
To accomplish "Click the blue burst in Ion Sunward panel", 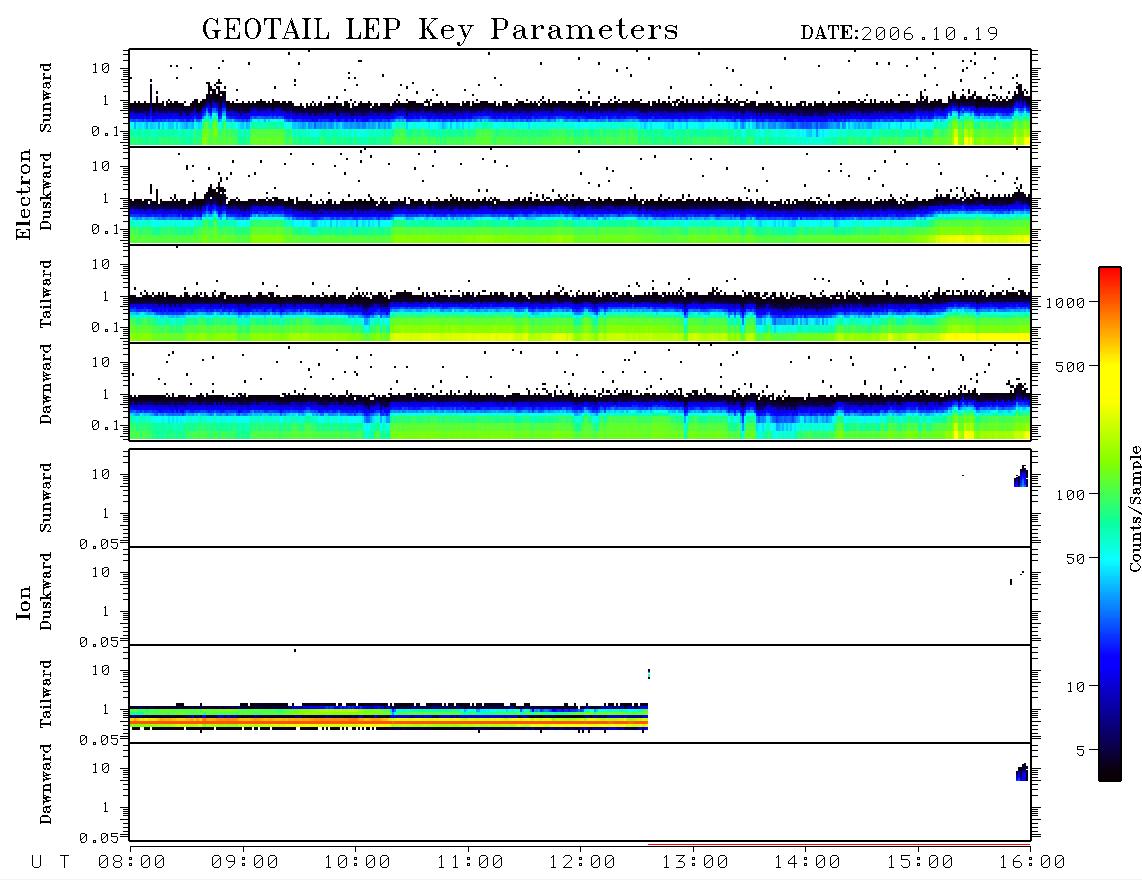I will click(x=1022, y=476).
